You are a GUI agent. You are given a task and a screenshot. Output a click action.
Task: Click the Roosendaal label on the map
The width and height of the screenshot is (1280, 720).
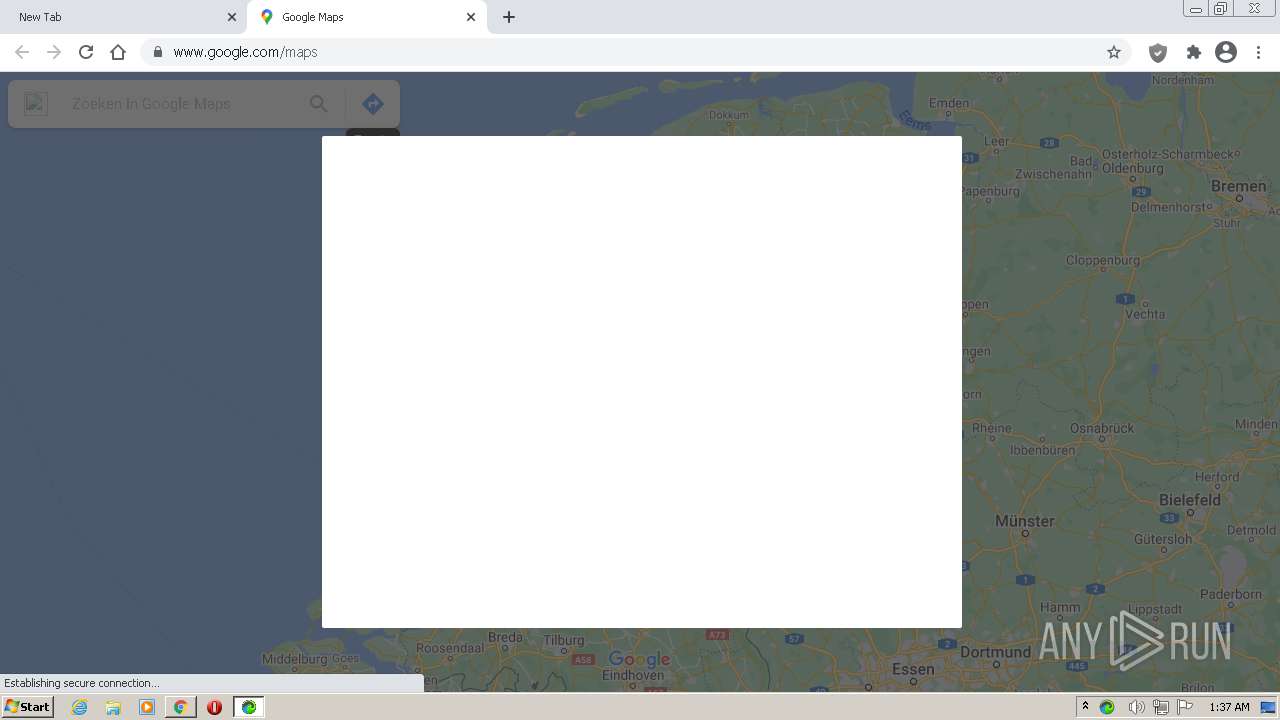pos(449,648)
